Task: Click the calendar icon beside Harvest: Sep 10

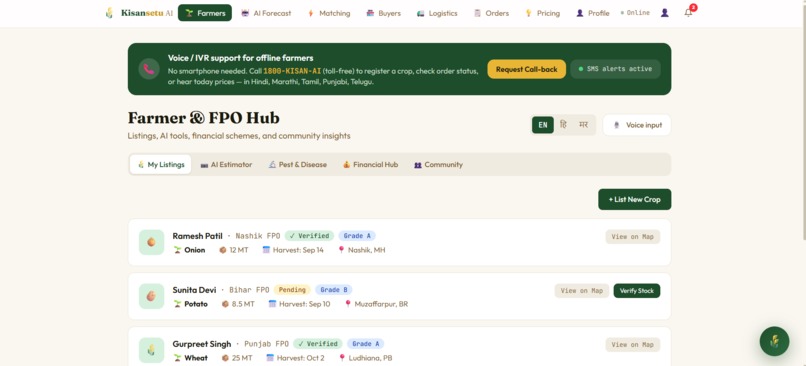Action: [272, 304]
